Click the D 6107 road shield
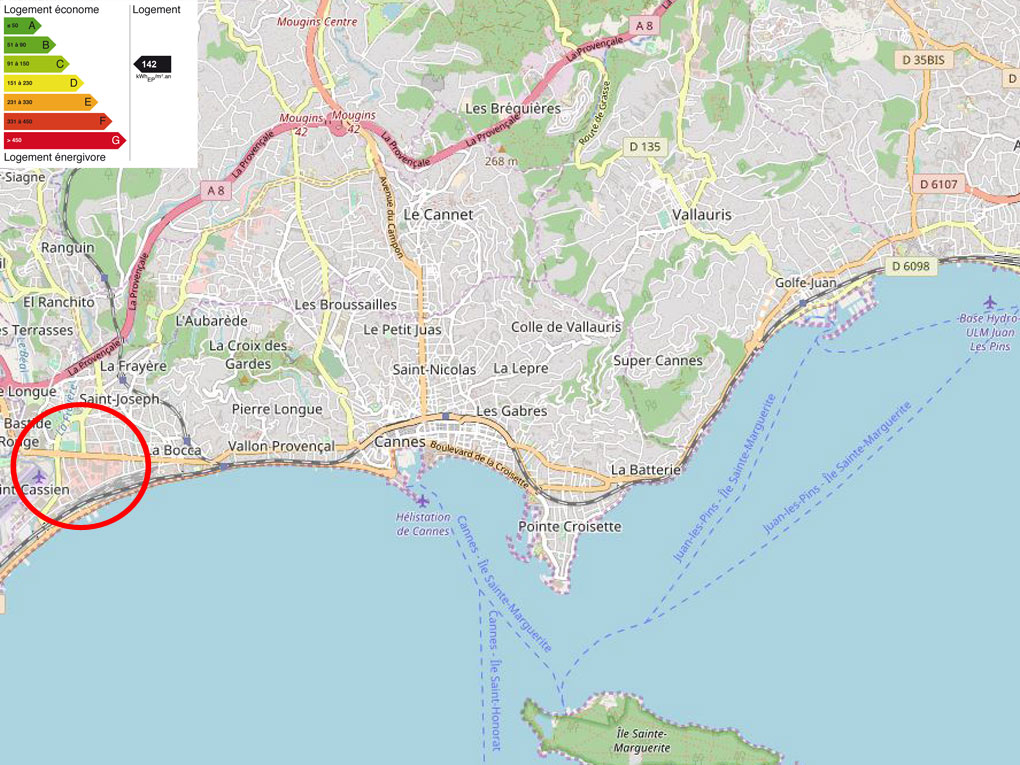Viewport: 1020px width, 765px height. point(938,184)
